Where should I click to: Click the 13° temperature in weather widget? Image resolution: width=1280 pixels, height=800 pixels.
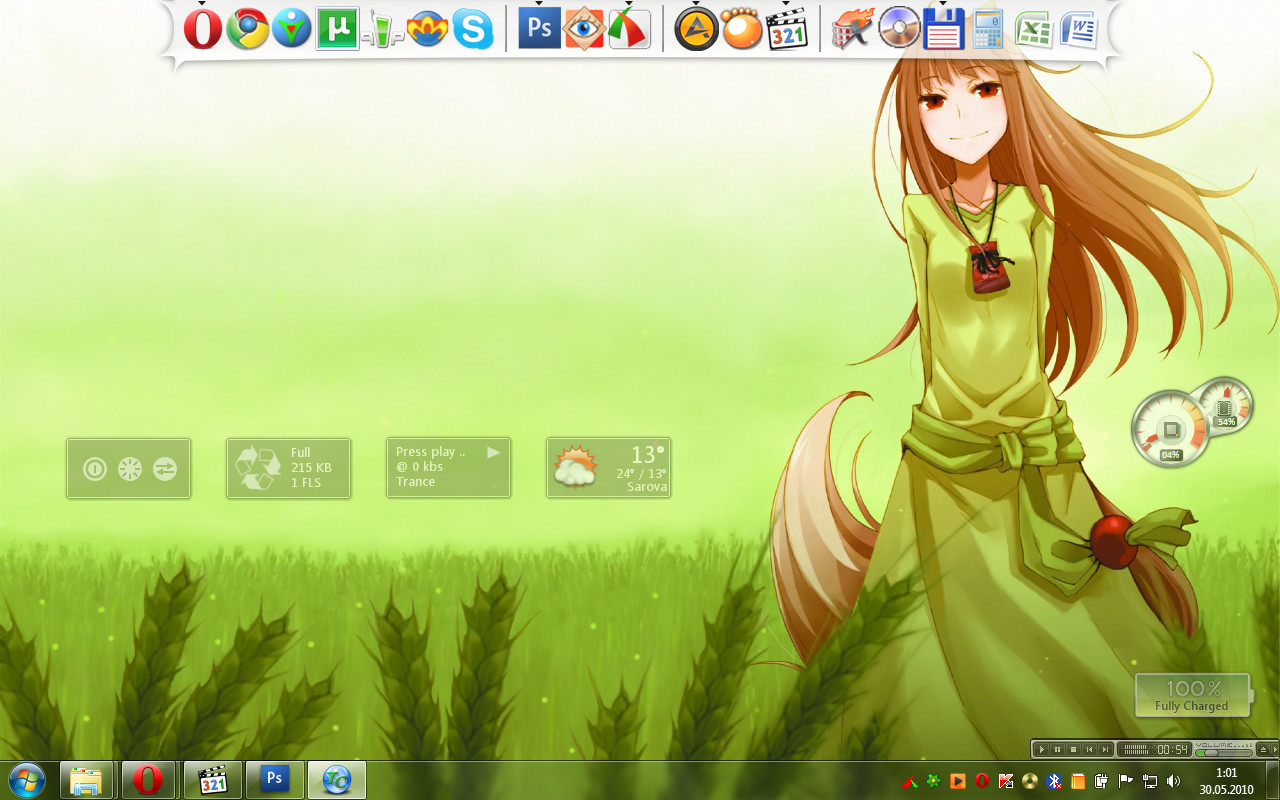(x=648, y=455)
